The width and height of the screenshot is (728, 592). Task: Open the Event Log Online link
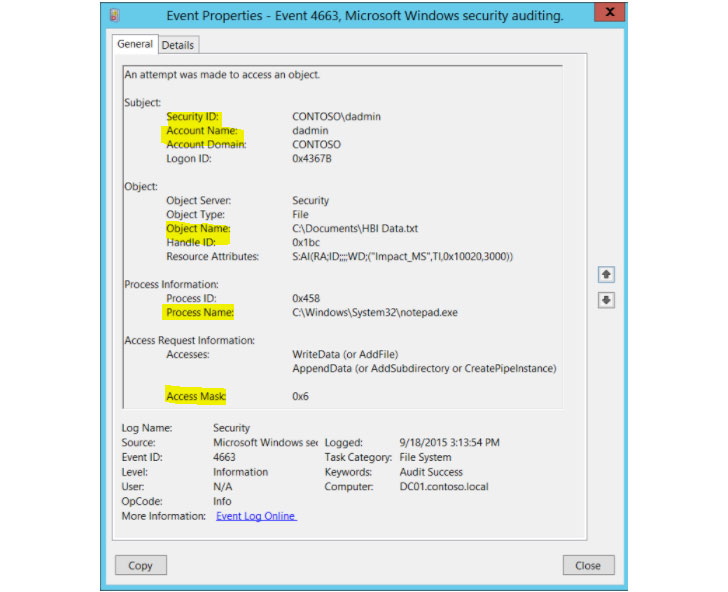256,516
